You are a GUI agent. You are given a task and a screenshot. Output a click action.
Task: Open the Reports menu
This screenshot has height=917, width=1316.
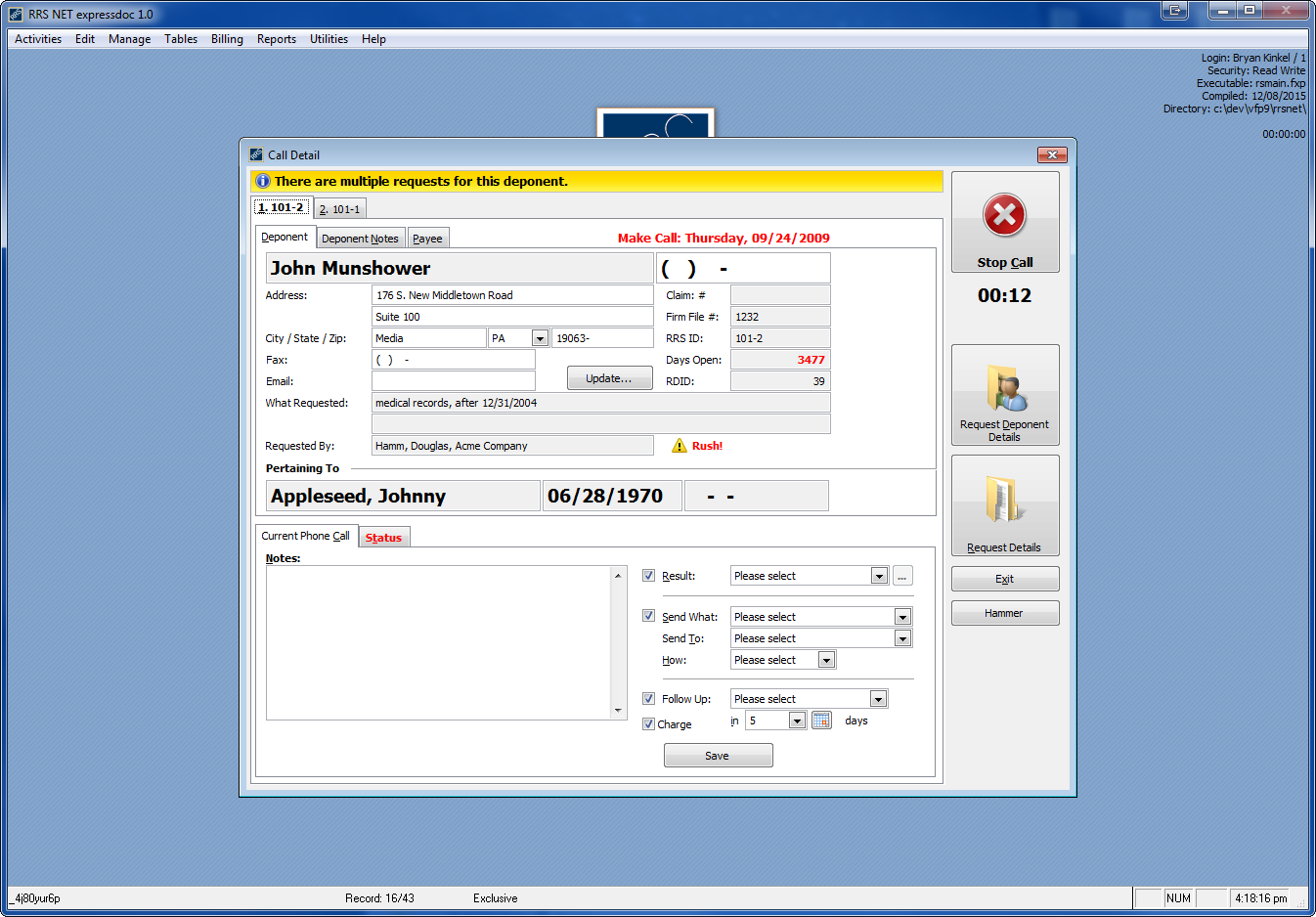[x=277, y=39]
